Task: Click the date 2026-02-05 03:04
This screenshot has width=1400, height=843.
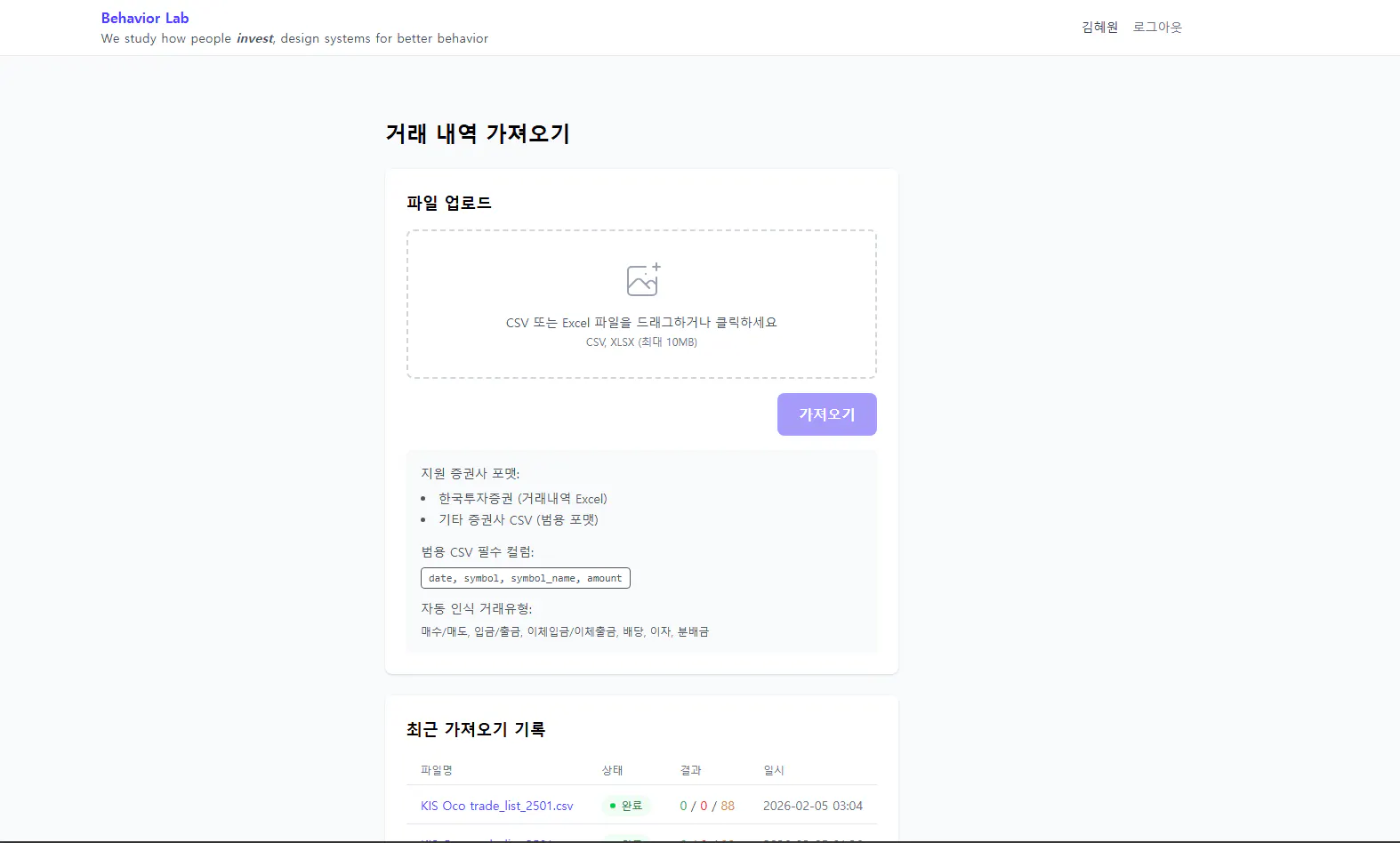Action: click(813, 806)
